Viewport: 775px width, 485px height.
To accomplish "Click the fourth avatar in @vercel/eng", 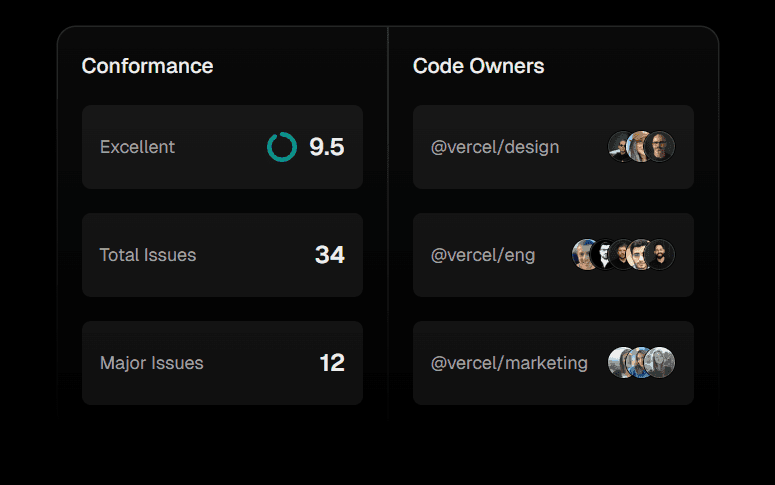I will [x=639, y=255].
